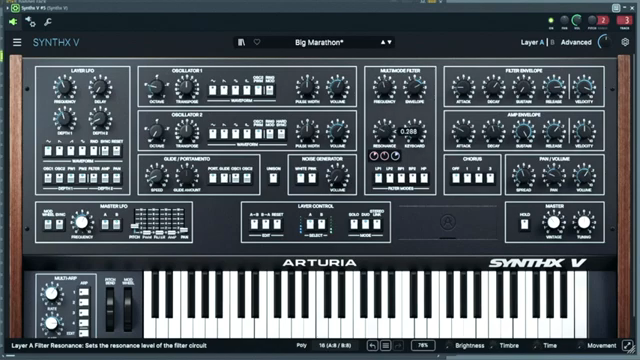
Task: Click the wrapper VOL knob at top right
Action: click(577, 20)
